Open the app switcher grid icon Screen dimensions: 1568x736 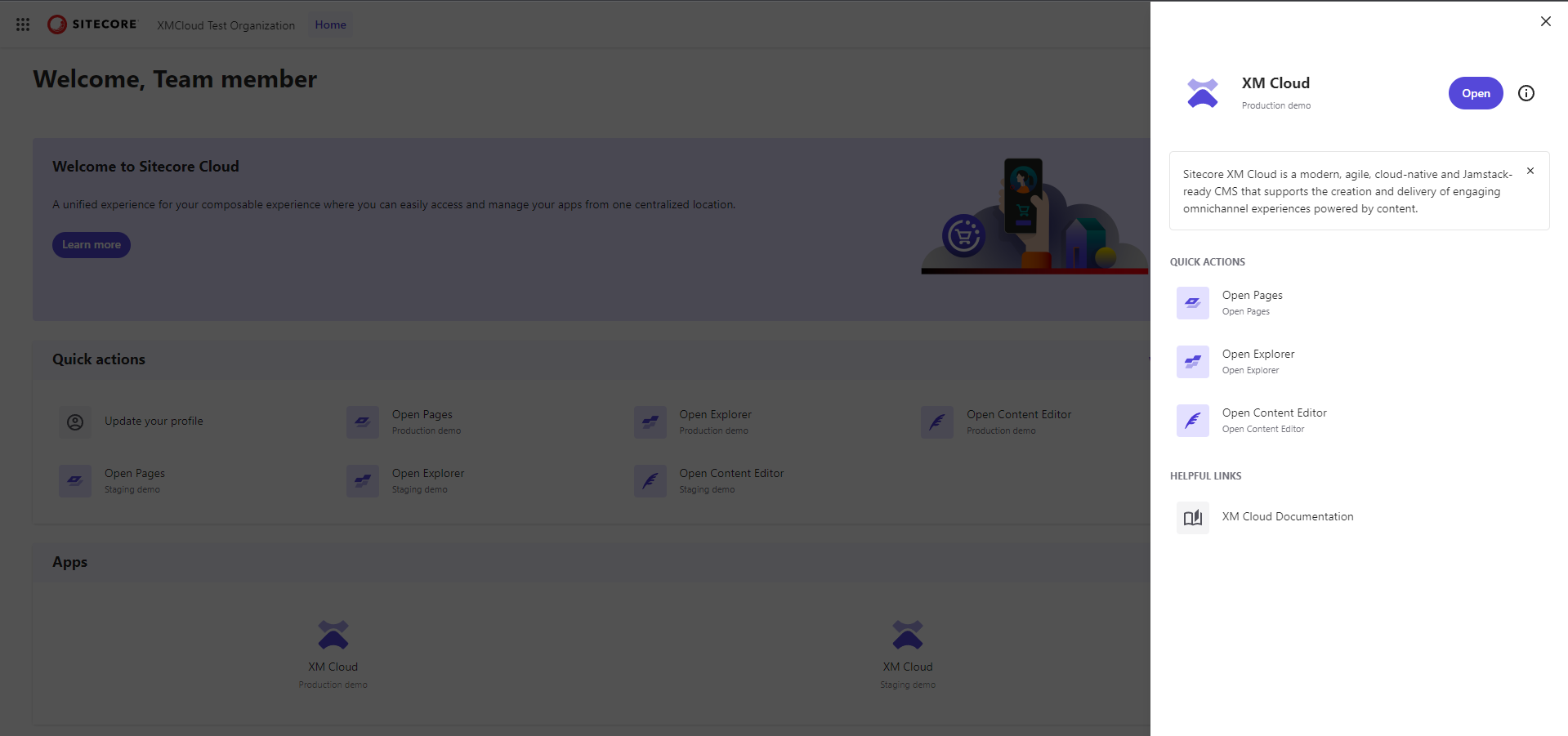pyautogui.click(x=23, y=25)
